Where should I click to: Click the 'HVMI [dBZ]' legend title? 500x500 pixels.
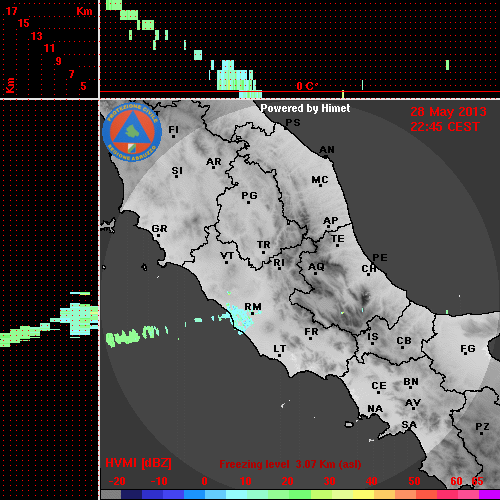(138, 463)
